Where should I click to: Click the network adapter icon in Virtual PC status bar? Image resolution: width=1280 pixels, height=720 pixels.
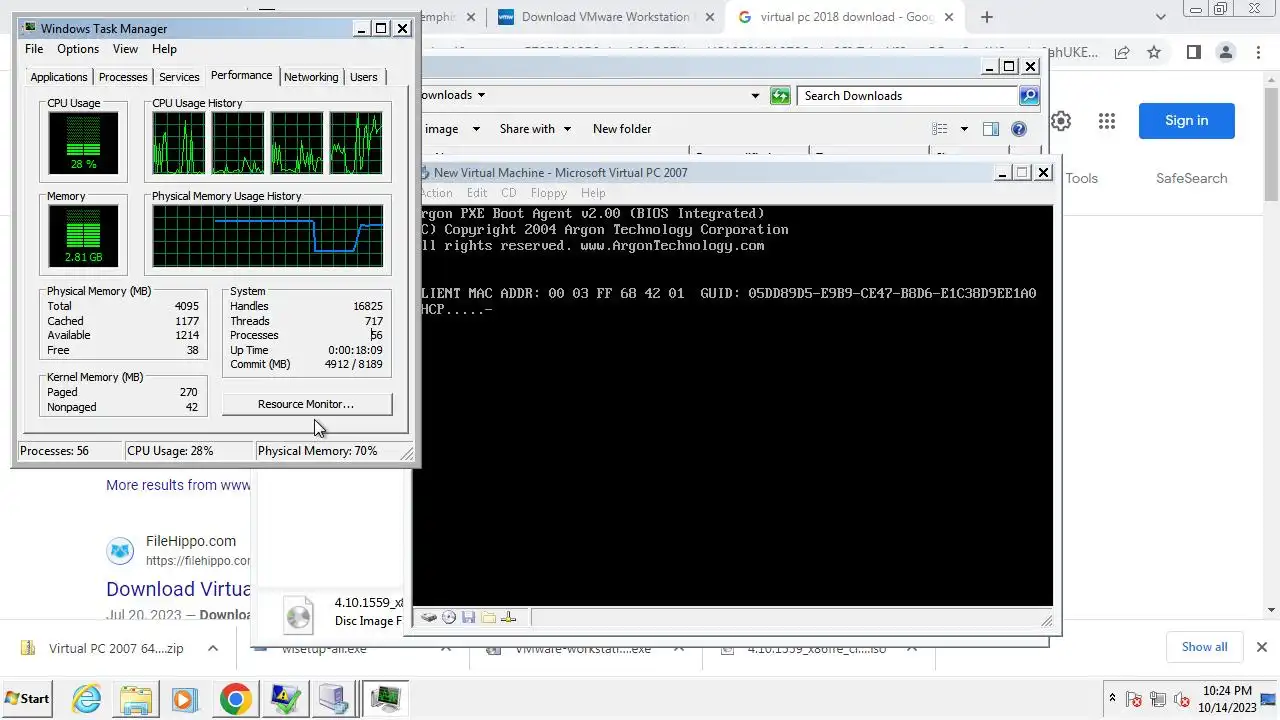pos(508,617)
